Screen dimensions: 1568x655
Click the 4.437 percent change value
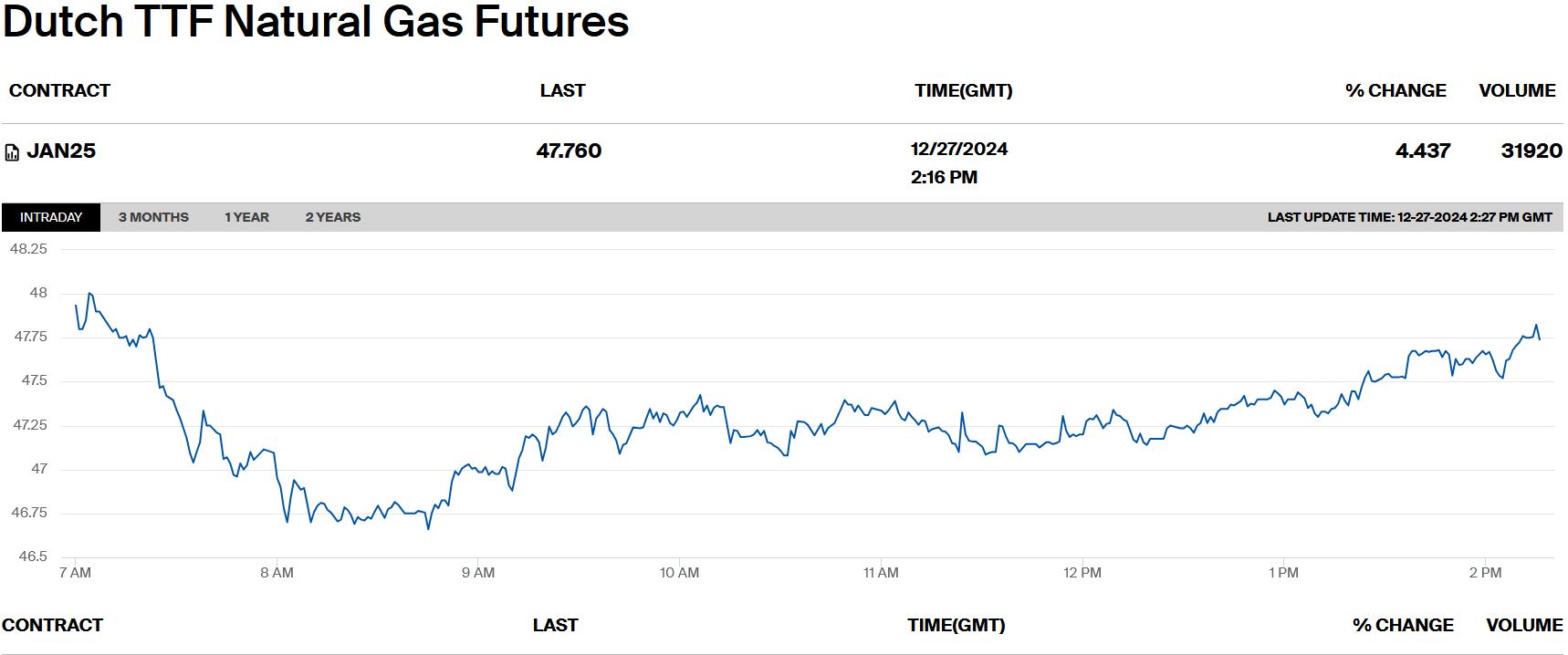1422,151
